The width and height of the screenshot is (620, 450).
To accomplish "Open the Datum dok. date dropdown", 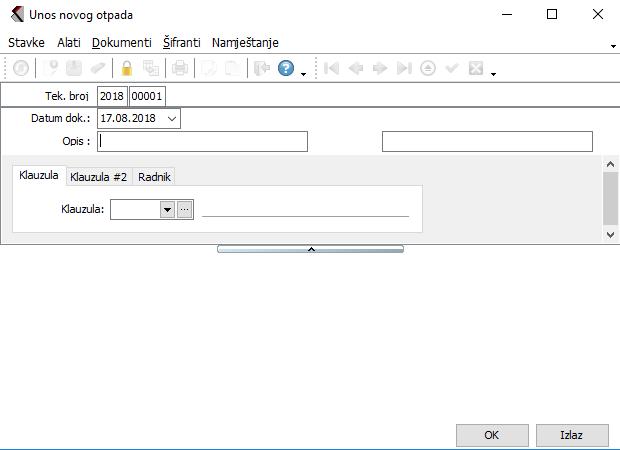I will pyautogui.click(x=172, y=119).
